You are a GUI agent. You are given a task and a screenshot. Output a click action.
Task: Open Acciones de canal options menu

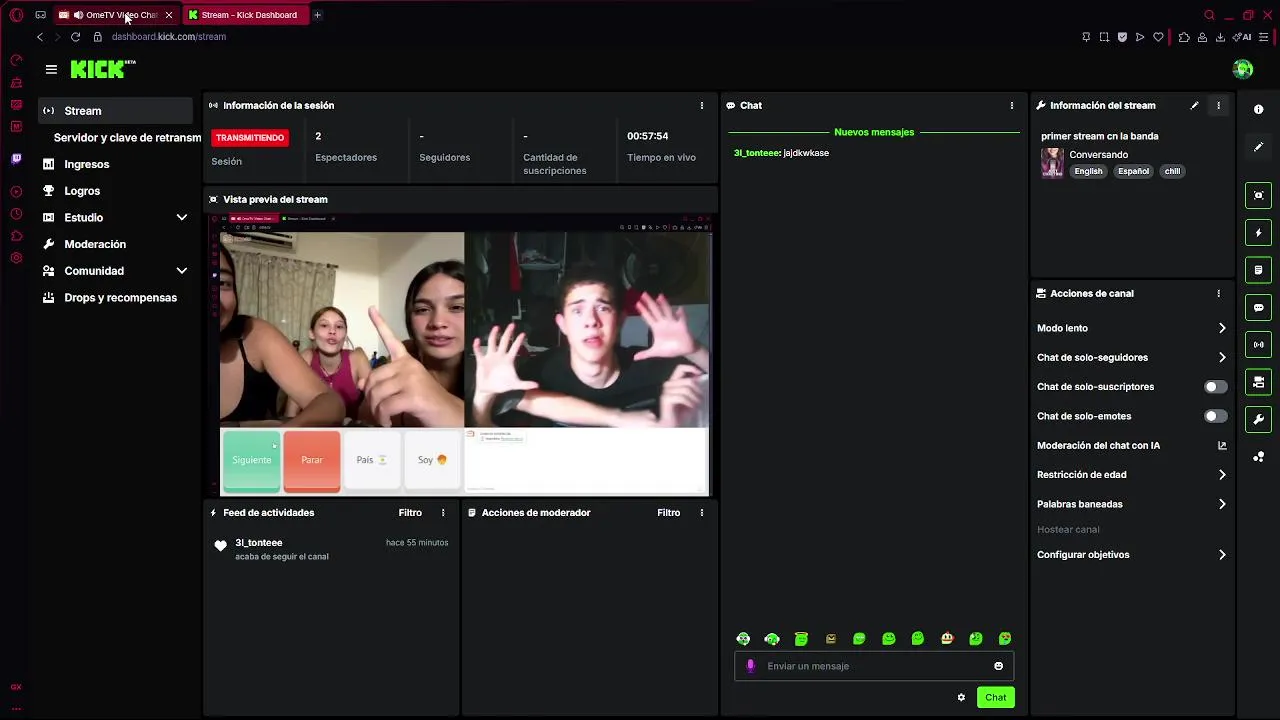pyautogui.click(x=1218, y=294)
